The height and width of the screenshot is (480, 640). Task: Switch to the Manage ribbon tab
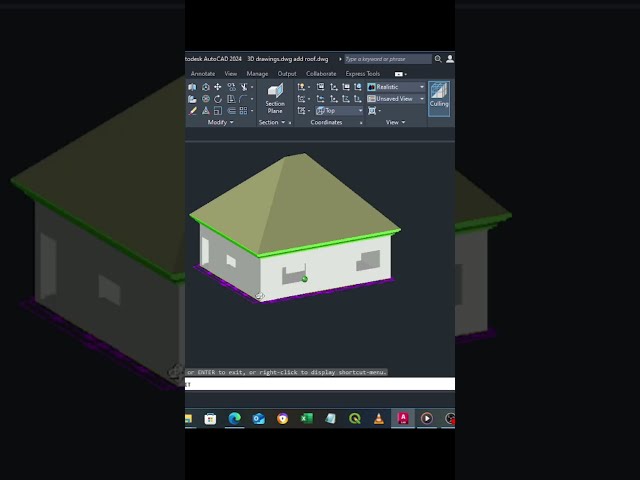(x=257, y=74)
